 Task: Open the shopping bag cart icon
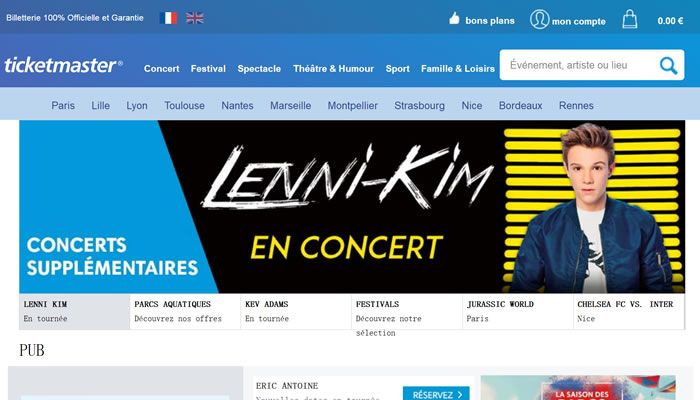(x=629, y=19)
